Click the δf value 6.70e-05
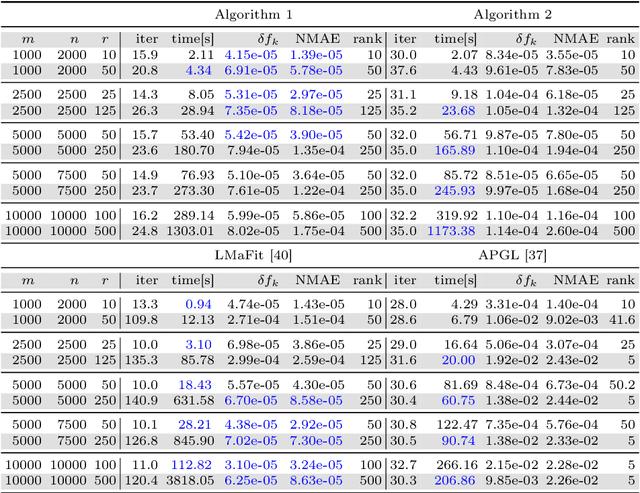 [251, 400]
